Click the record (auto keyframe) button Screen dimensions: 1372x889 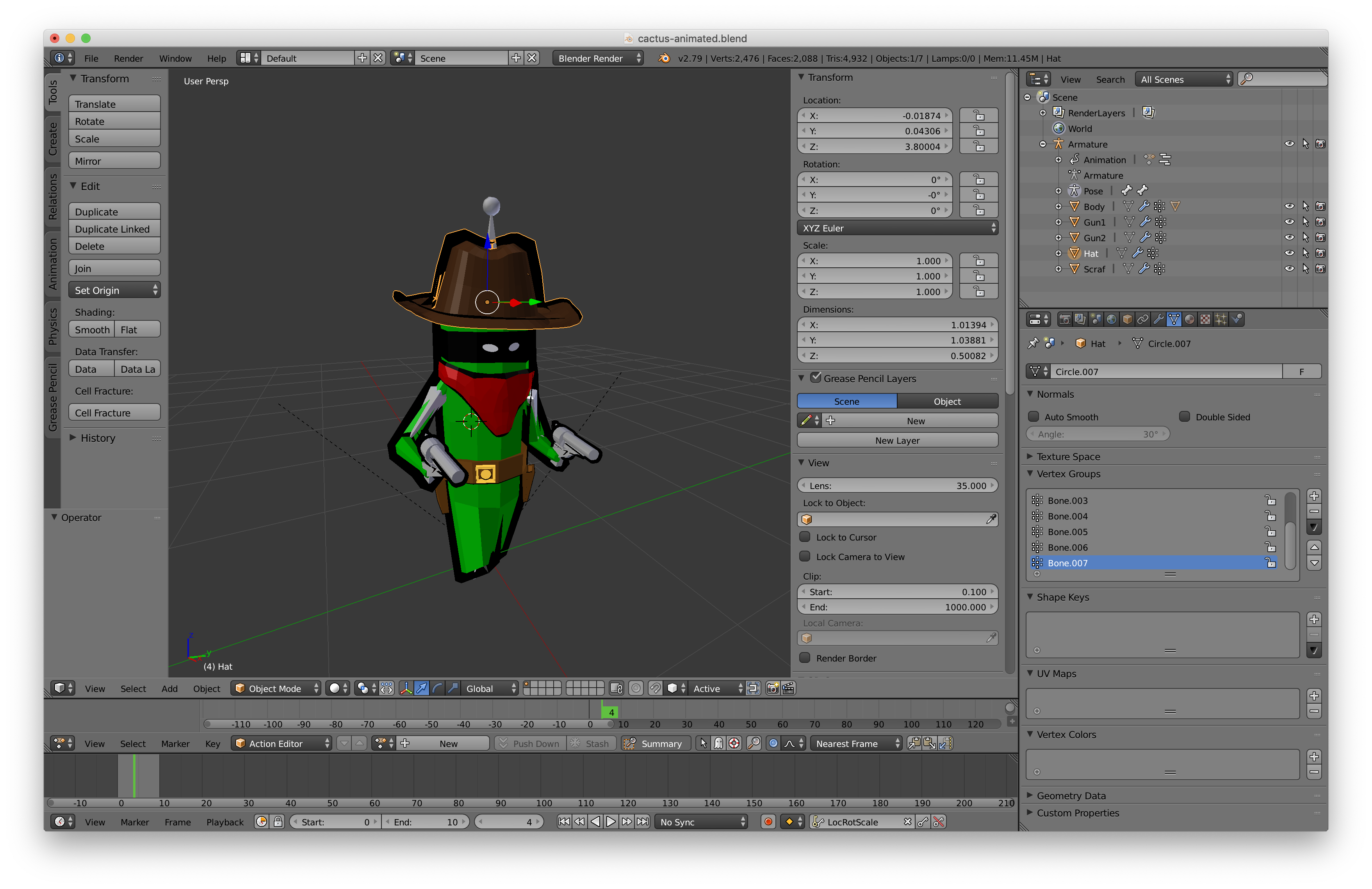pos(768,822)
